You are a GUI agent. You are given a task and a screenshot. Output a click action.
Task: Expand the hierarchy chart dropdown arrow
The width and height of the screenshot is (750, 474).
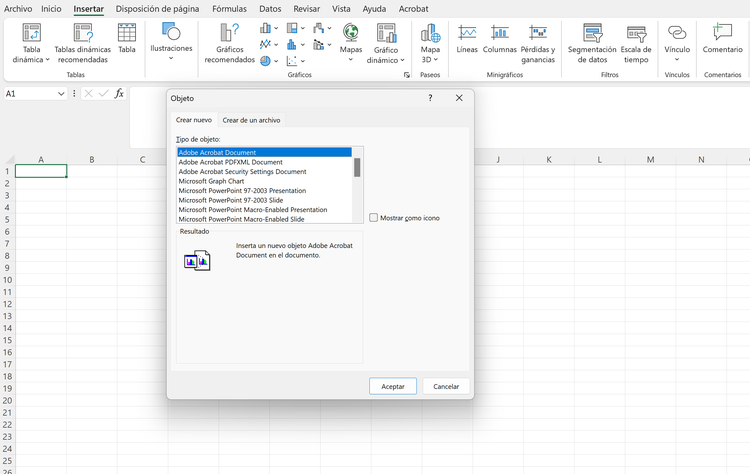303,28
